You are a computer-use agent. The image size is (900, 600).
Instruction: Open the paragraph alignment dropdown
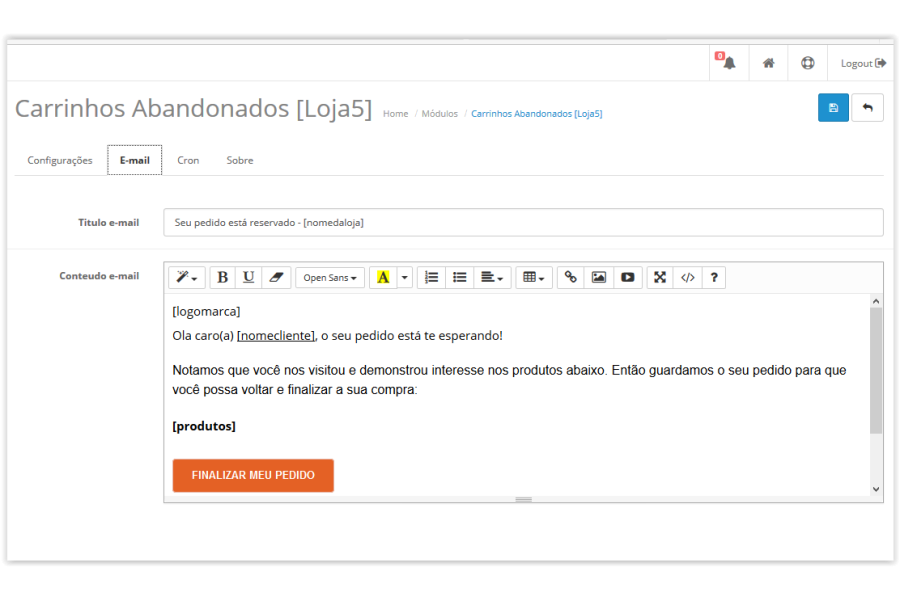pos(492,277)
